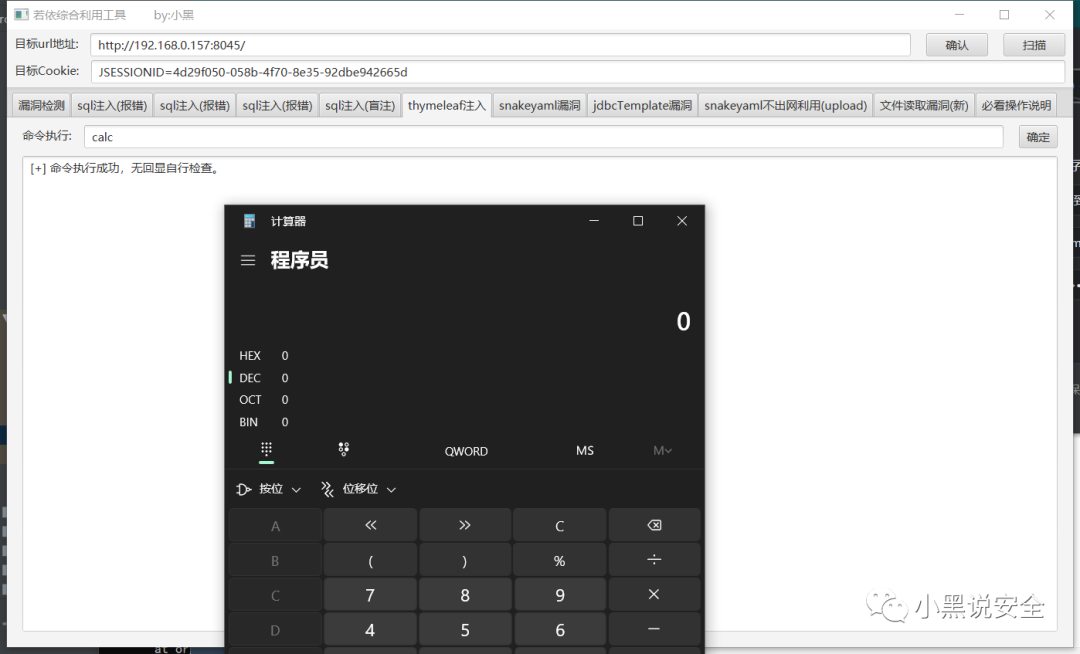Open the 必看操作说明 tab

(1016, 105)
